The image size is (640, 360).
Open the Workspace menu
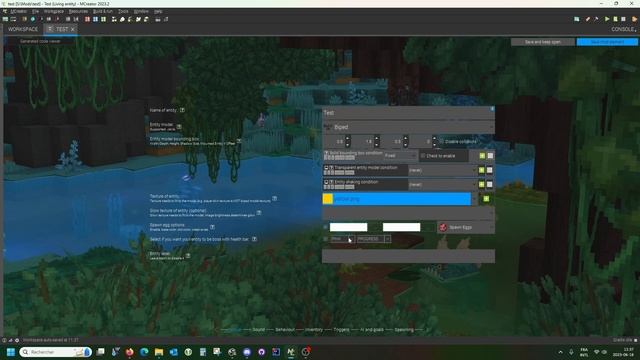[x=54, y=11]
